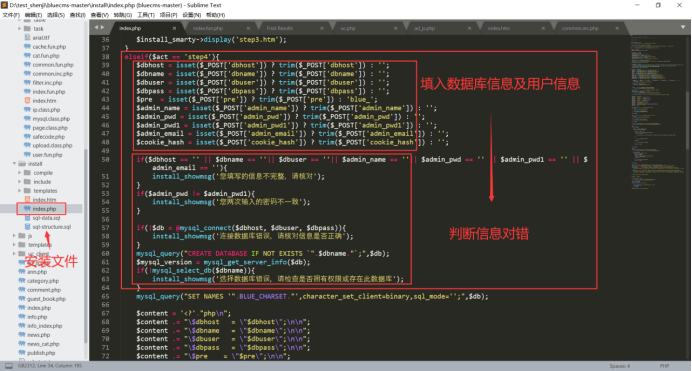
Task: Collapse the install folder
Action: coord(14,164)
